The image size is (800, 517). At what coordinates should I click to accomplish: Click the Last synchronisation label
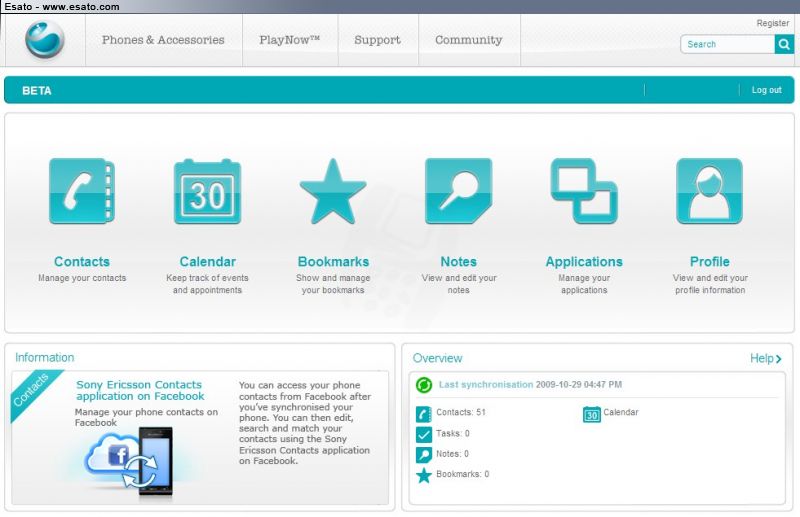point(486,384)
